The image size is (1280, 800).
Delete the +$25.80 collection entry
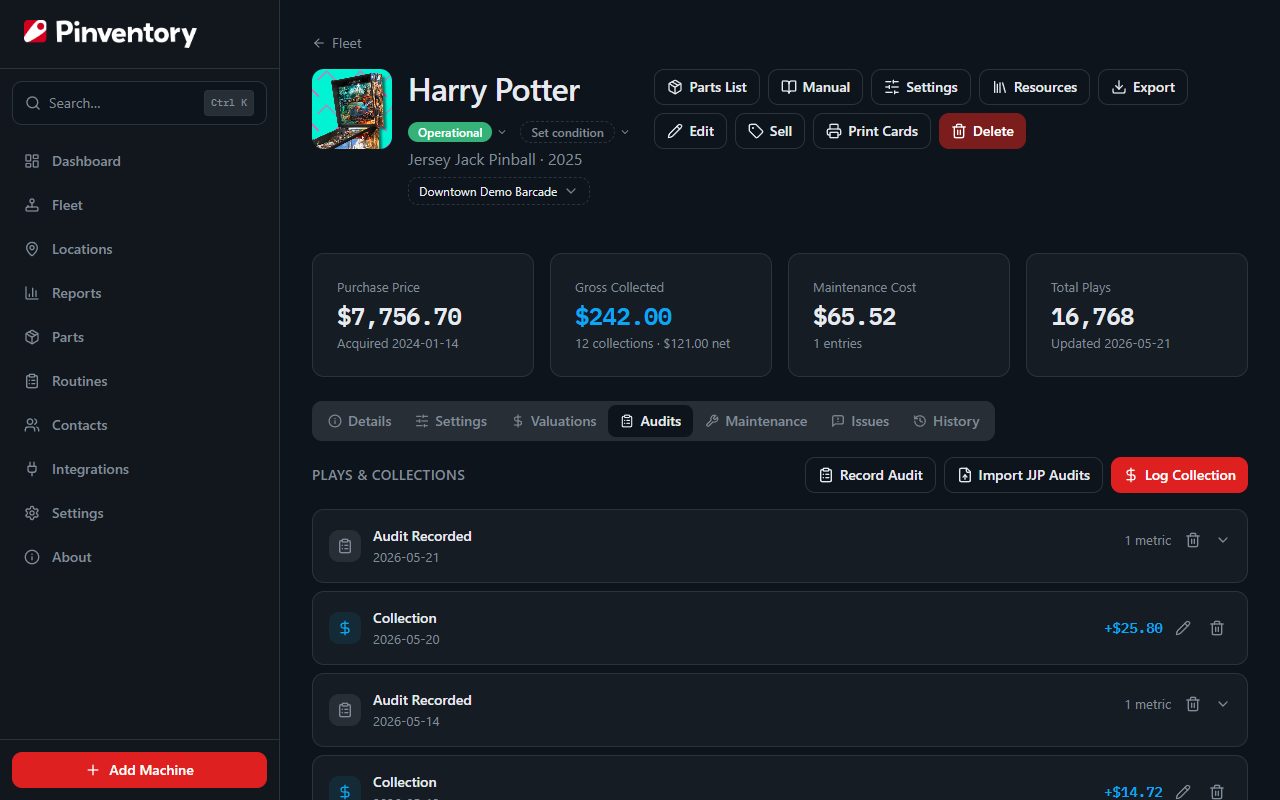[x=1217, y=628]
